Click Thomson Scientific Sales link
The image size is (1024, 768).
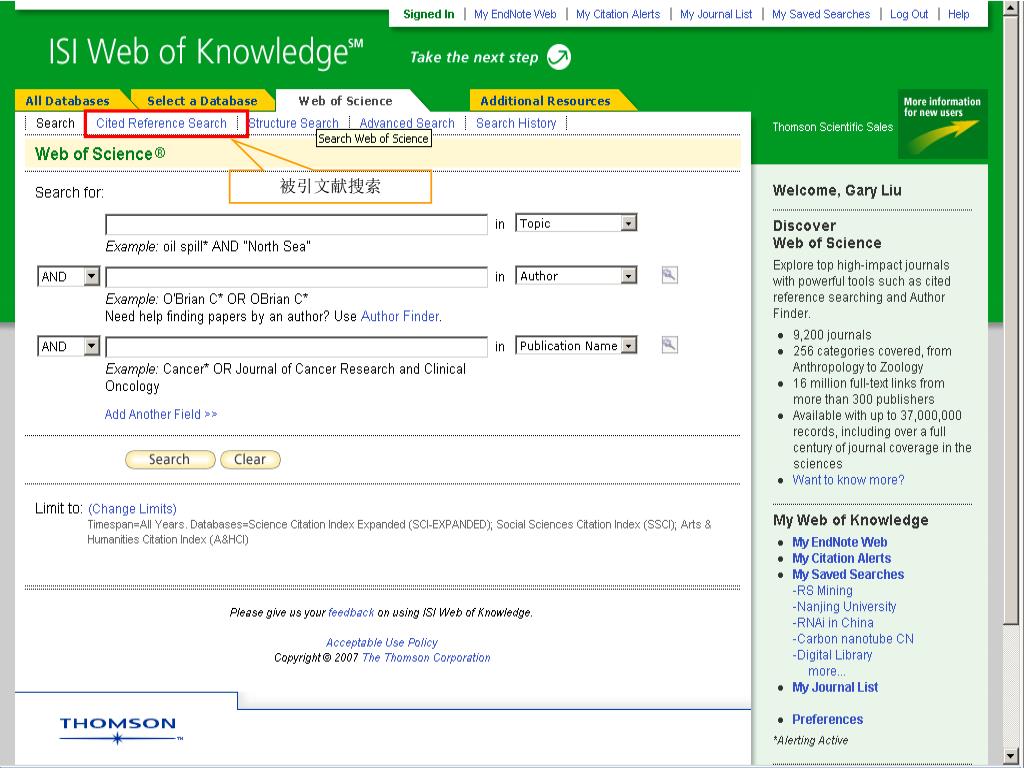[x=833, y=127]
